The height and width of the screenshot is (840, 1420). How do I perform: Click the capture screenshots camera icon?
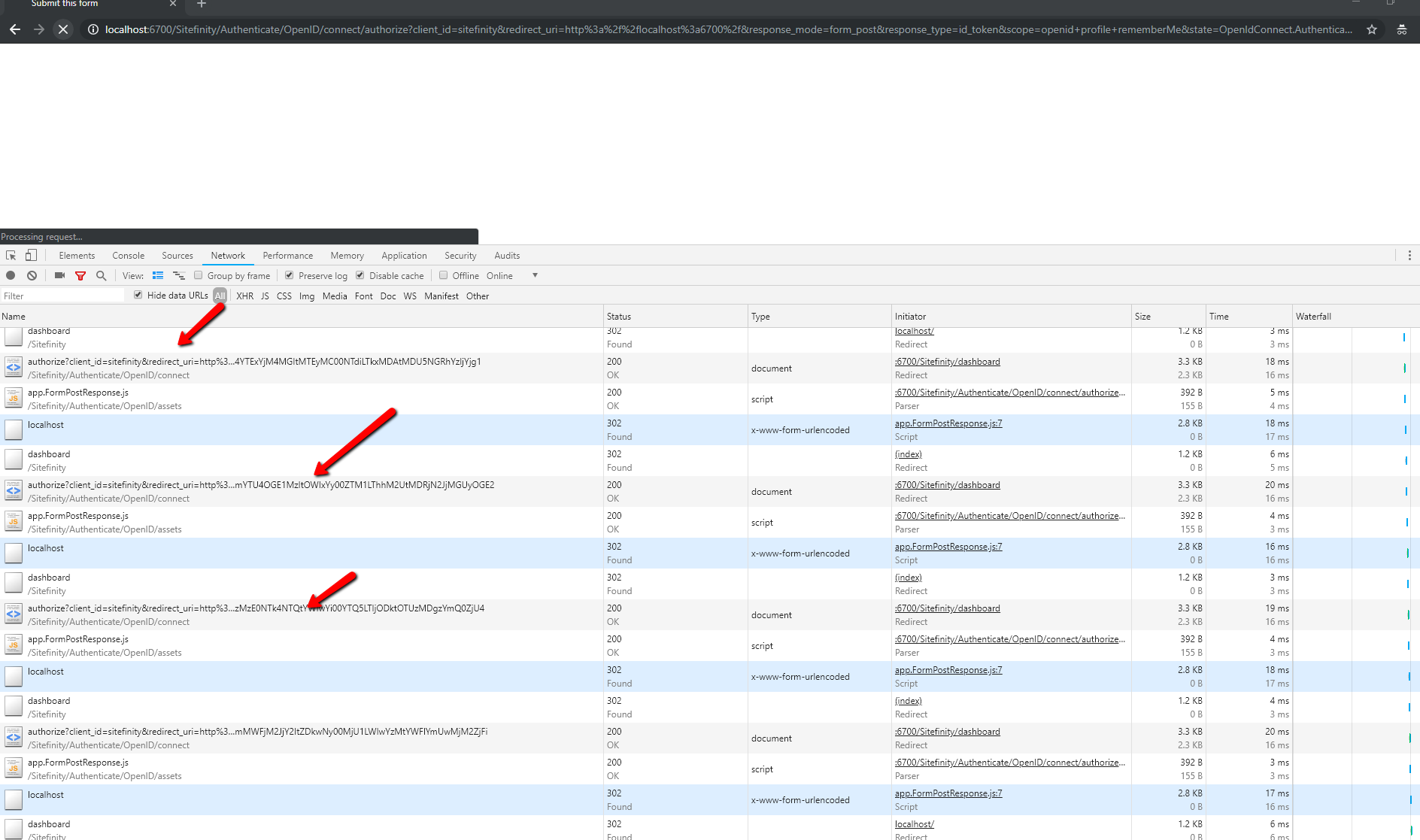pos(59,276)
